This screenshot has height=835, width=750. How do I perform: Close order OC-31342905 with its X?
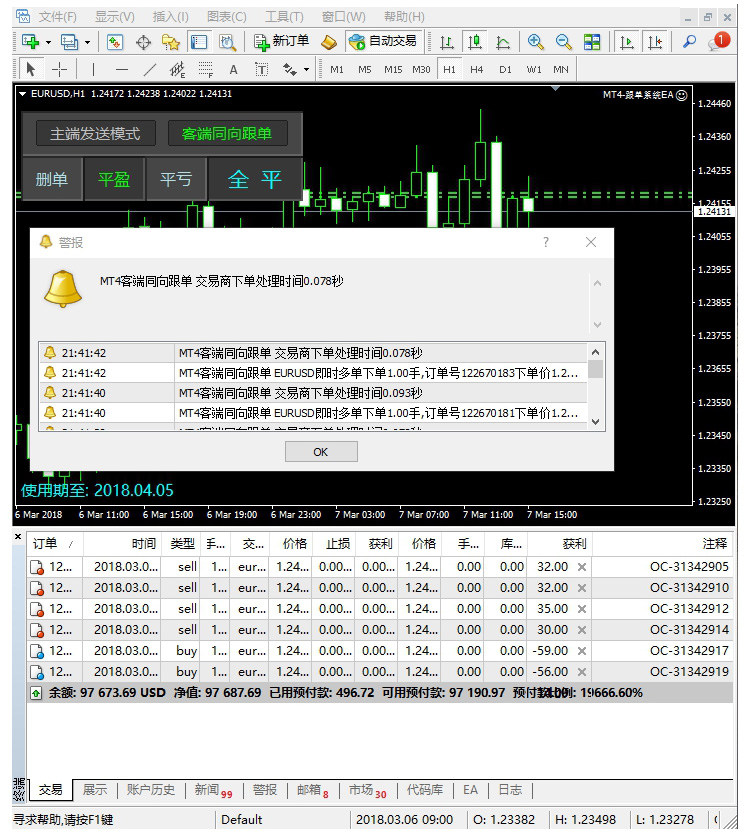(582, 567)
